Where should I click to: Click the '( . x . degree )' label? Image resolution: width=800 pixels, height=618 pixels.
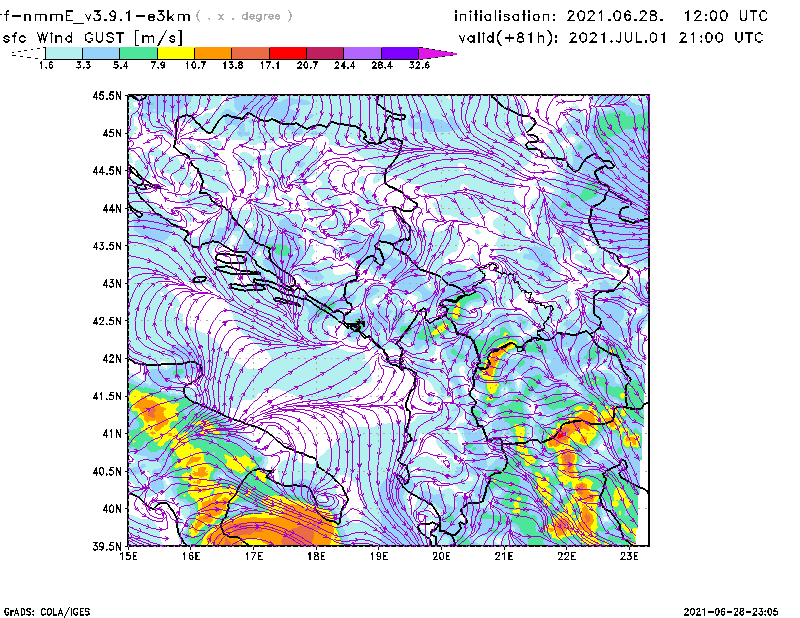tap(244, 16)
